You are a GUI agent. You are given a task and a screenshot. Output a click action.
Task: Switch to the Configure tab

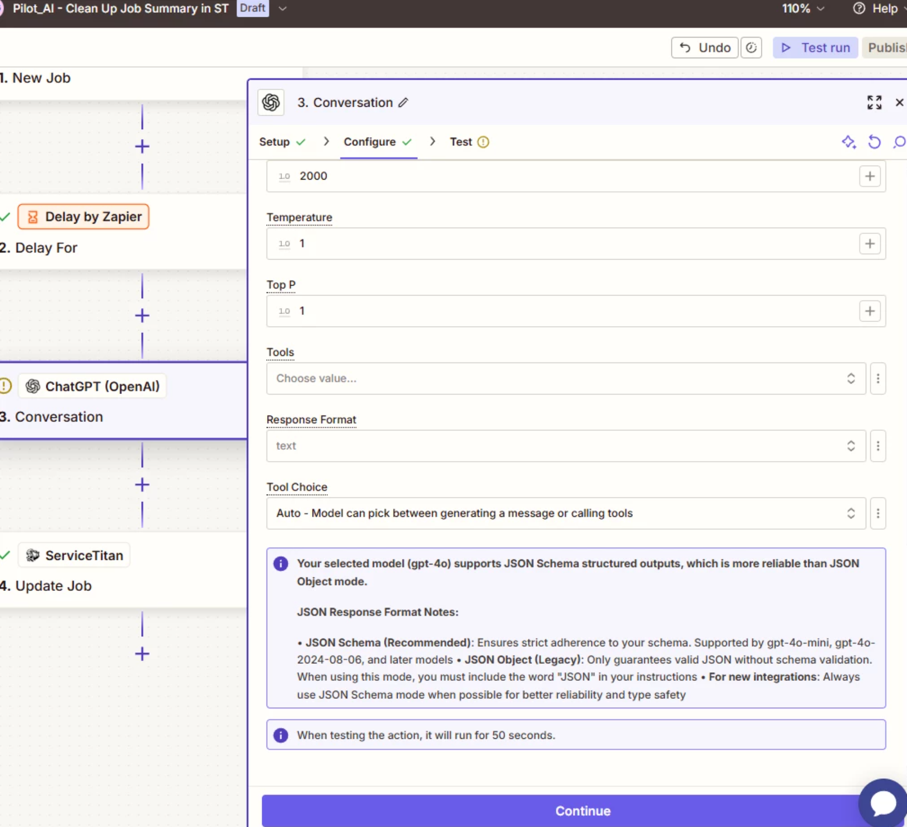tap(377, 142)
